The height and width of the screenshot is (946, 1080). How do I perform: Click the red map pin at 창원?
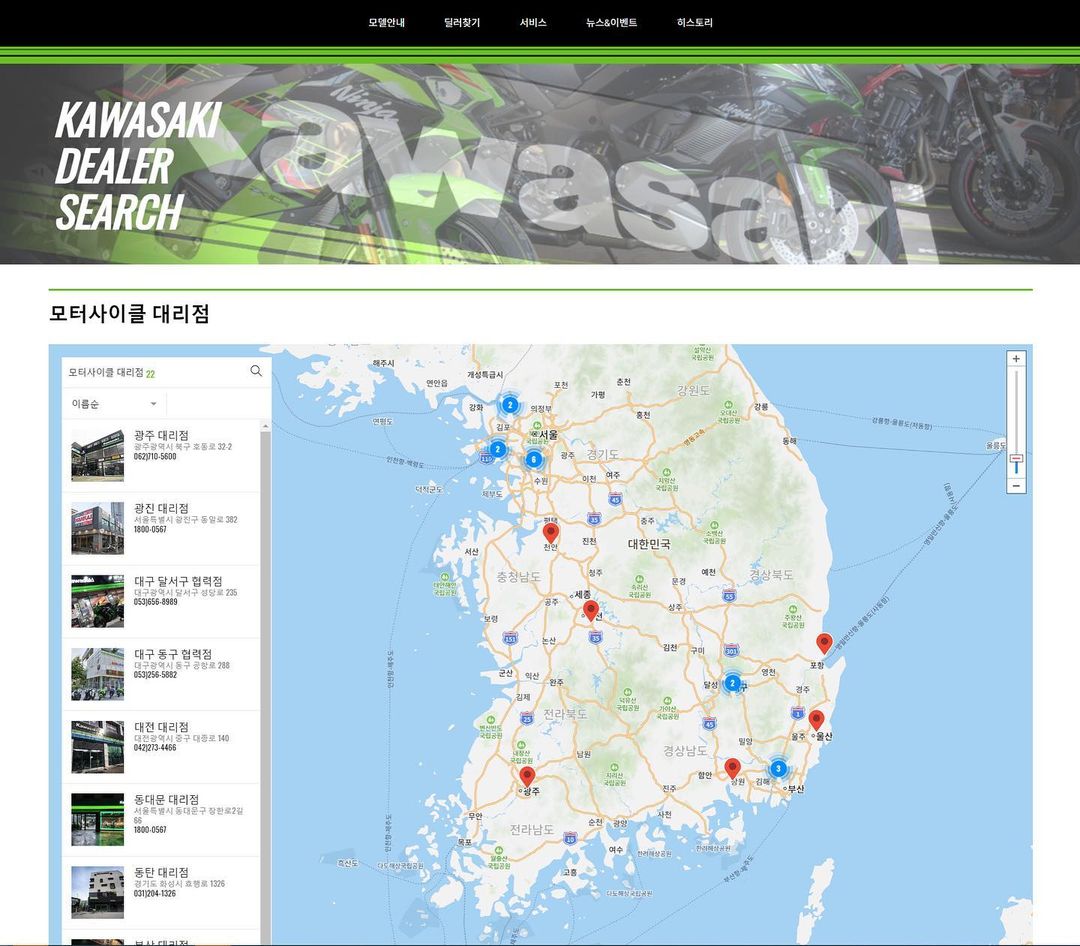pyautogui.click(x=733, y=768)
